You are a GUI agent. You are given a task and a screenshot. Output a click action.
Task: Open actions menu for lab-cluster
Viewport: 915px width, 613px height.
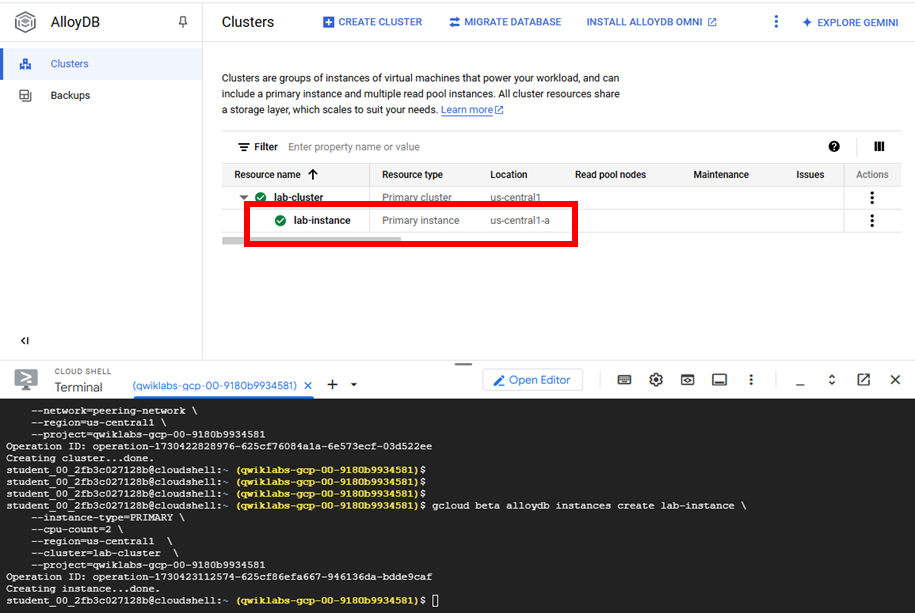(872, 197)
